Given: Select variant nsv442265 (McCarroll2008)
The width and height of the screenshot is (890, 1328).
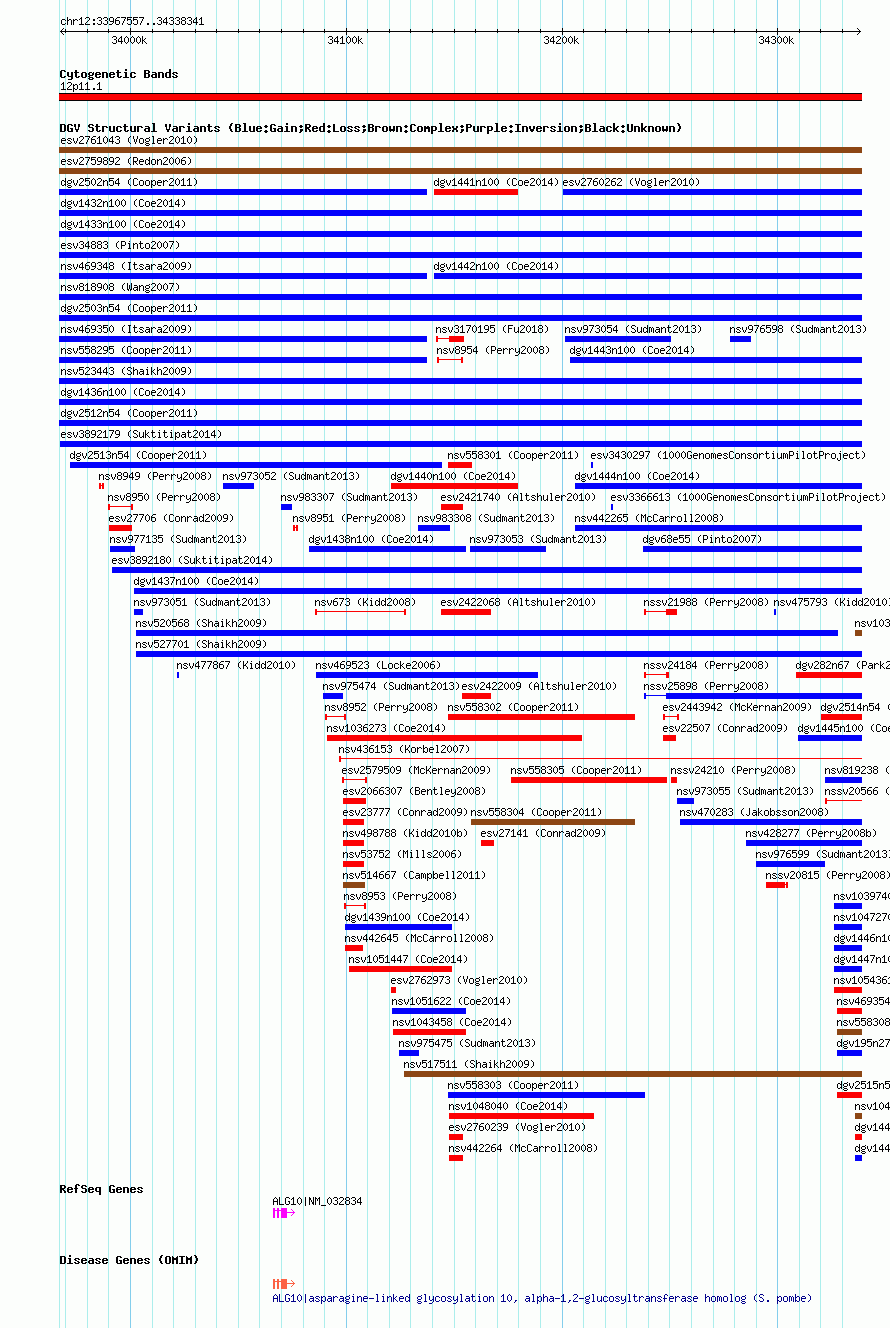Looking at the screenshot, I should point(648,518).
